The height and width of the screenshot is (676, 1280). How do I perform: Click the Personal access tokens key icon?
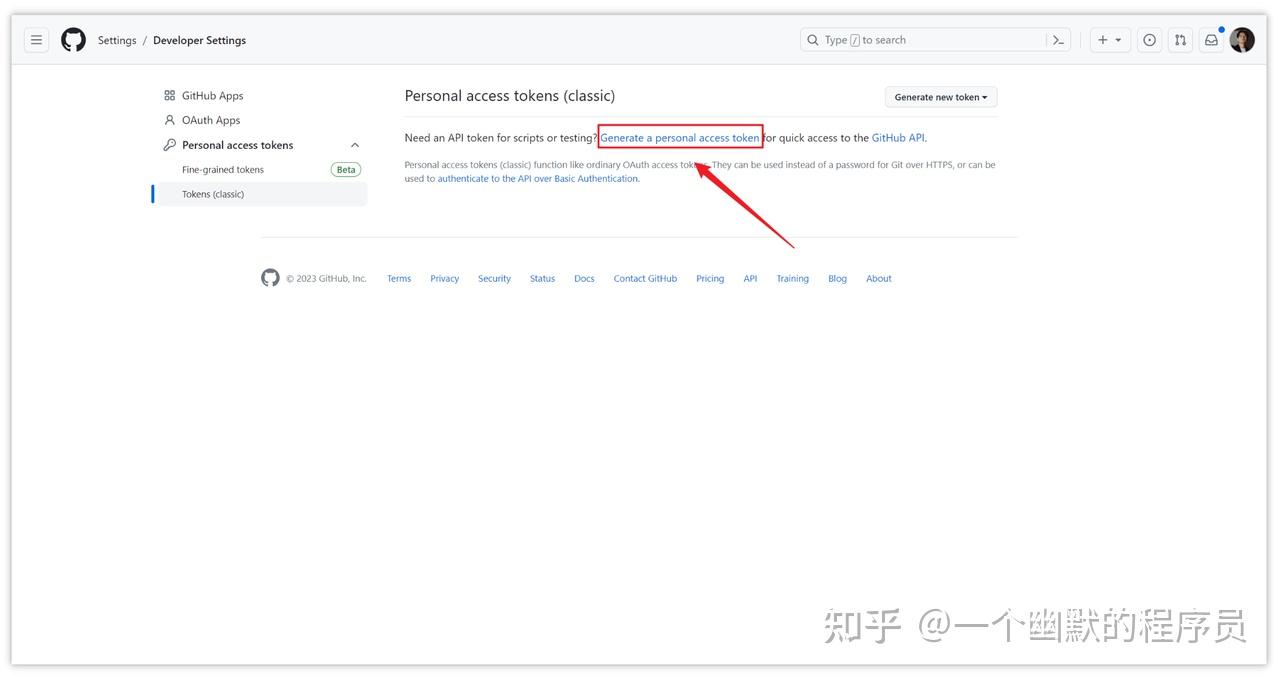tap(168, 144)
